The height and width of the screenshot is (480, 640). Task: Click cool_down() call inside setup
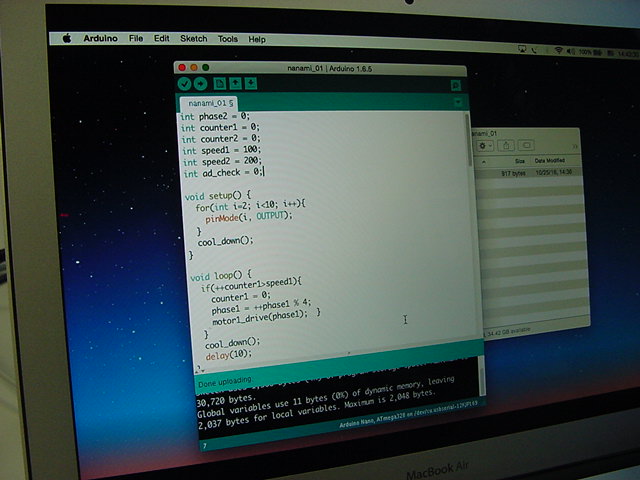[225, 241]
